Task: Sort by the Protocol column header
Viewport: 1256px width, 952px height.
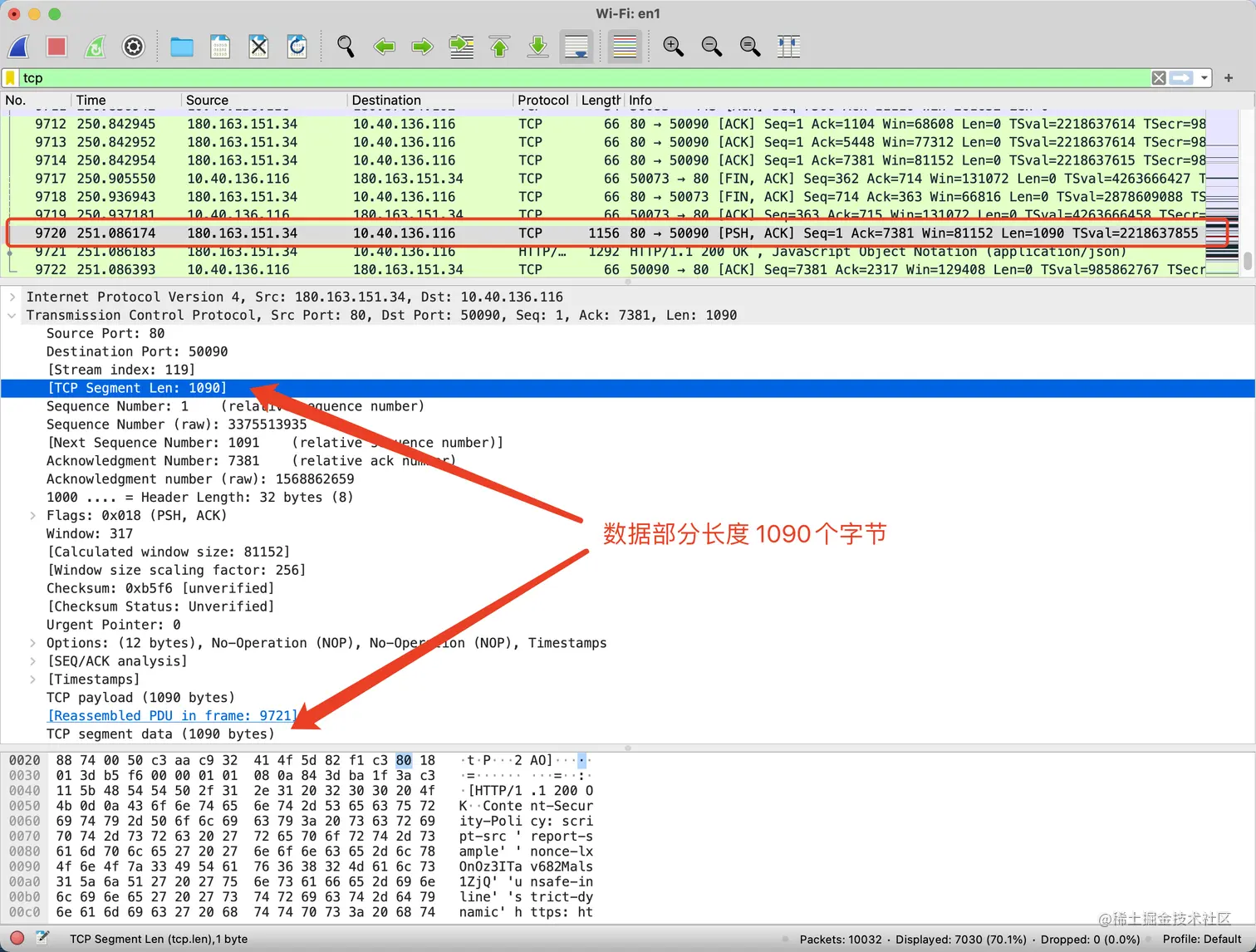Action: [545, 101]
